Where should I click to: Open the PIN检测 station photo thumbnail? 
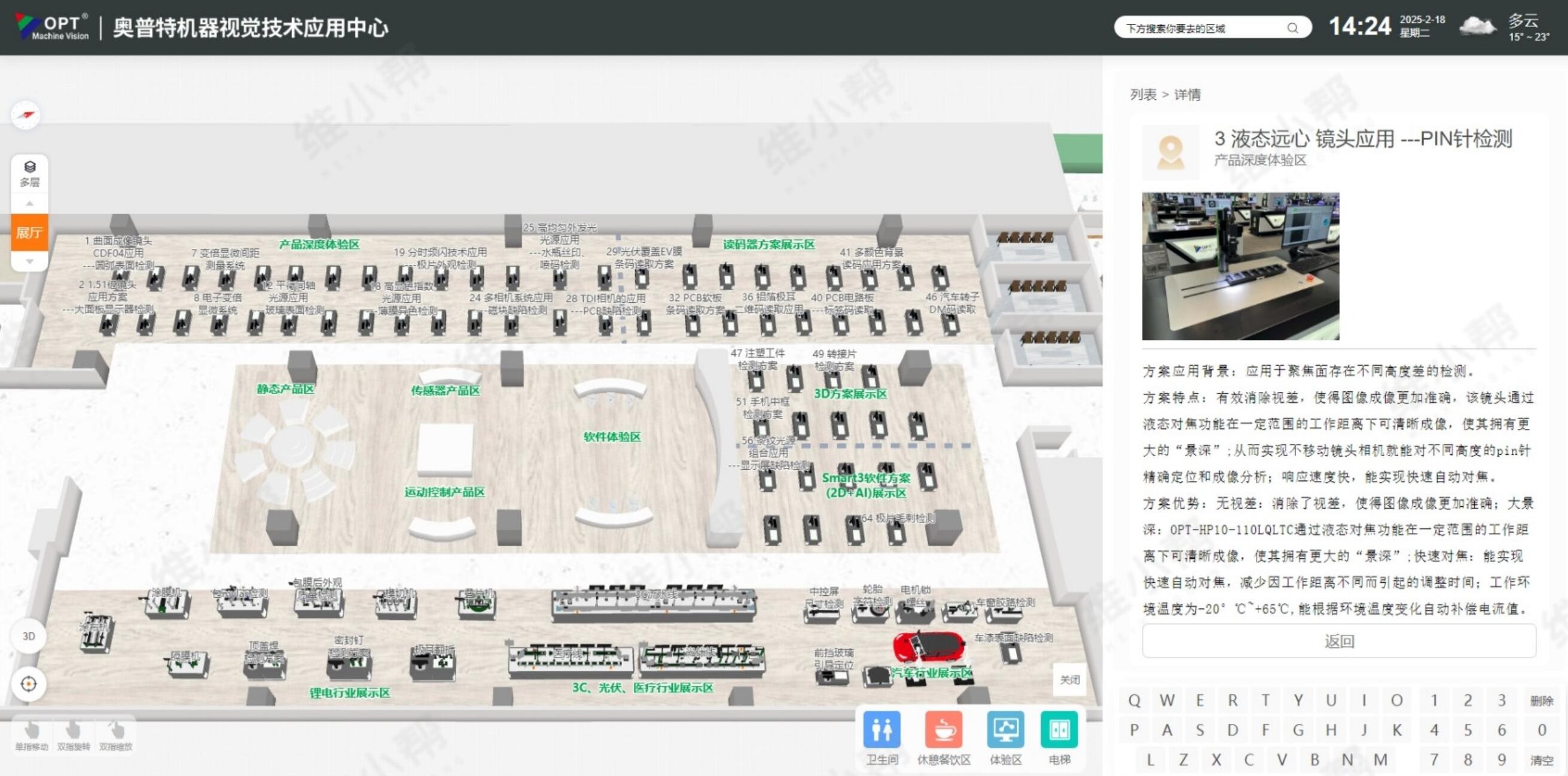(x=1240, y=266)
